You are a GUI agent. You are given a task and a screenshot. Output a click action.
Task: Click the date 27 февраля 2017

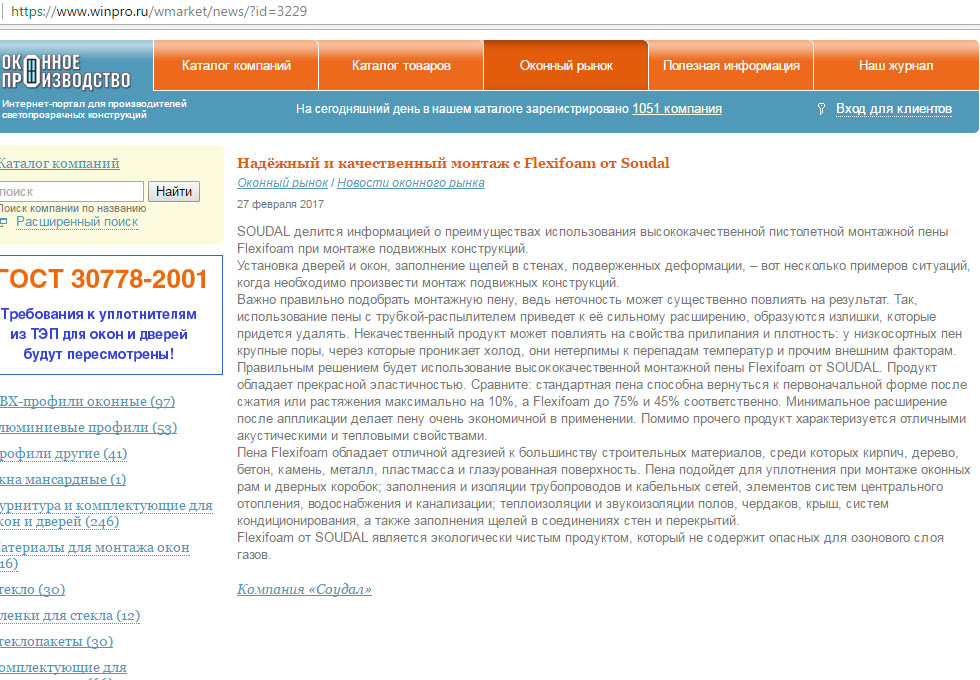click(280, 204)
